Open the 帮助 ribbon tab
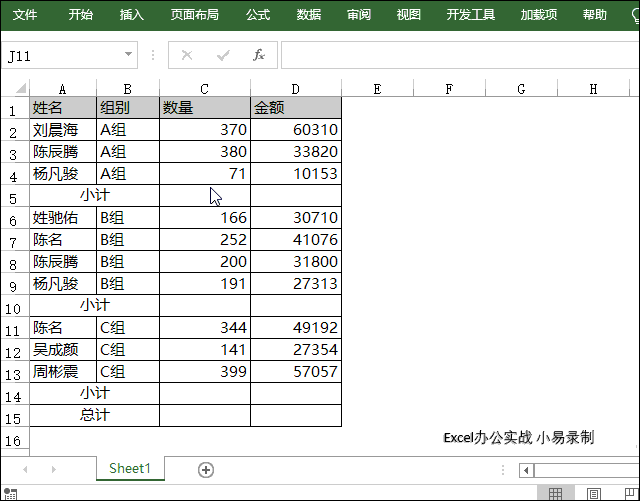 (x=595, y=15)
